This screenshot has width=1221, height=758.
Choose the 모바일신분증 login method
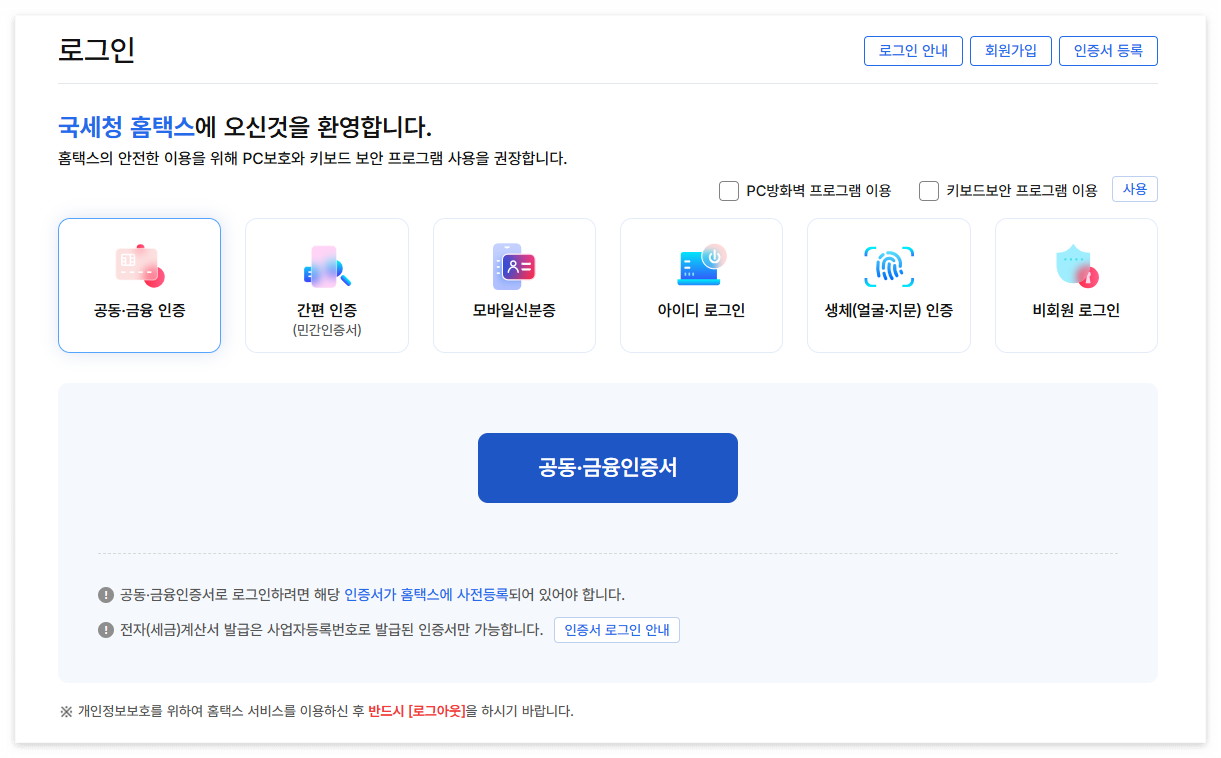pyautogui.click(x=514, y=285)
